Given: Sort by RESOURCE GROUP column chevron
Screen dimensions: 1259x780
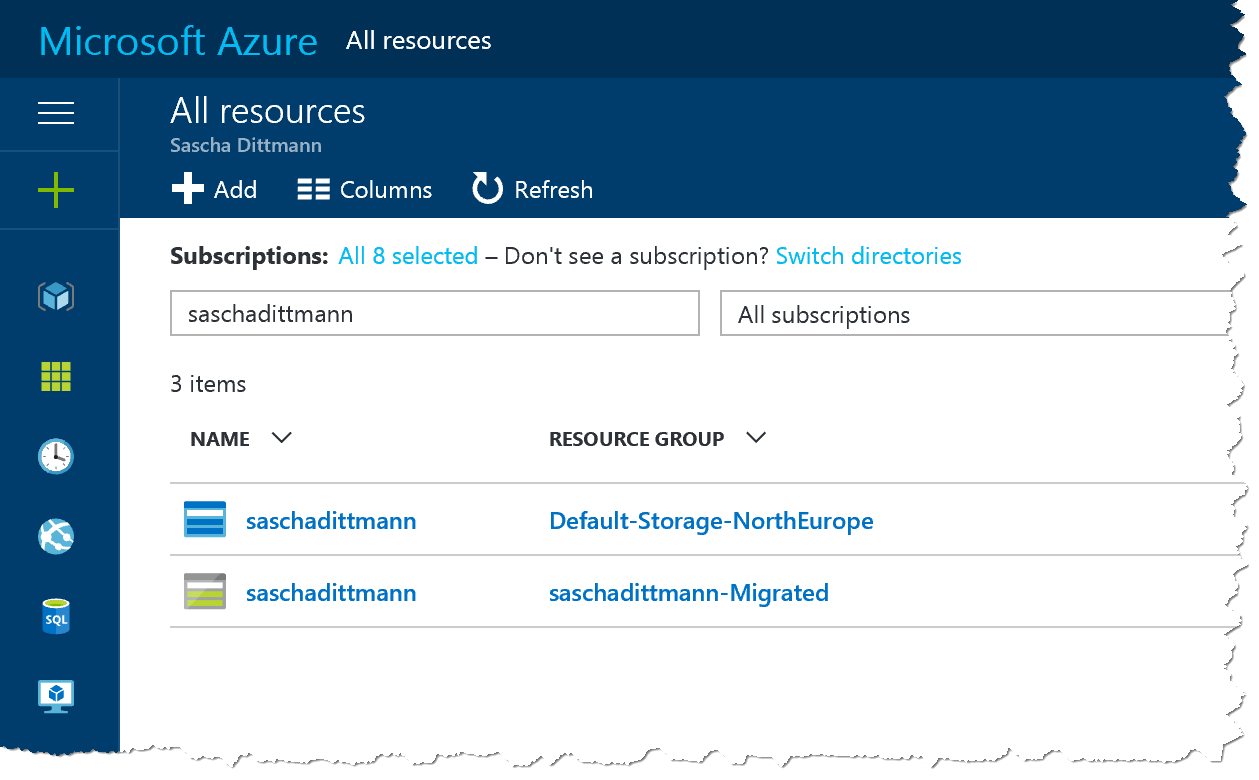Looking at the screenshot, I should 756,438.
